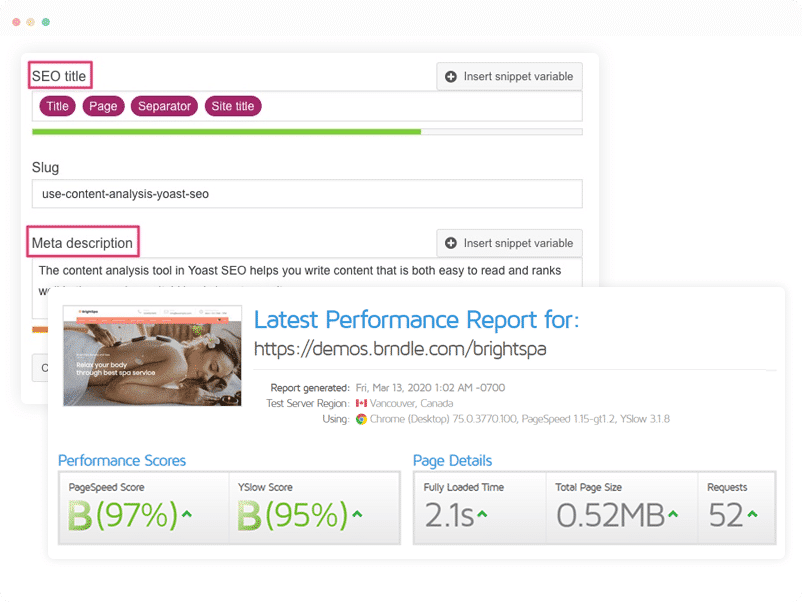Click the arrow next to Fully Loaded Time
The height and width of the screenshot is (602, 802).
(x=481, y=514)
